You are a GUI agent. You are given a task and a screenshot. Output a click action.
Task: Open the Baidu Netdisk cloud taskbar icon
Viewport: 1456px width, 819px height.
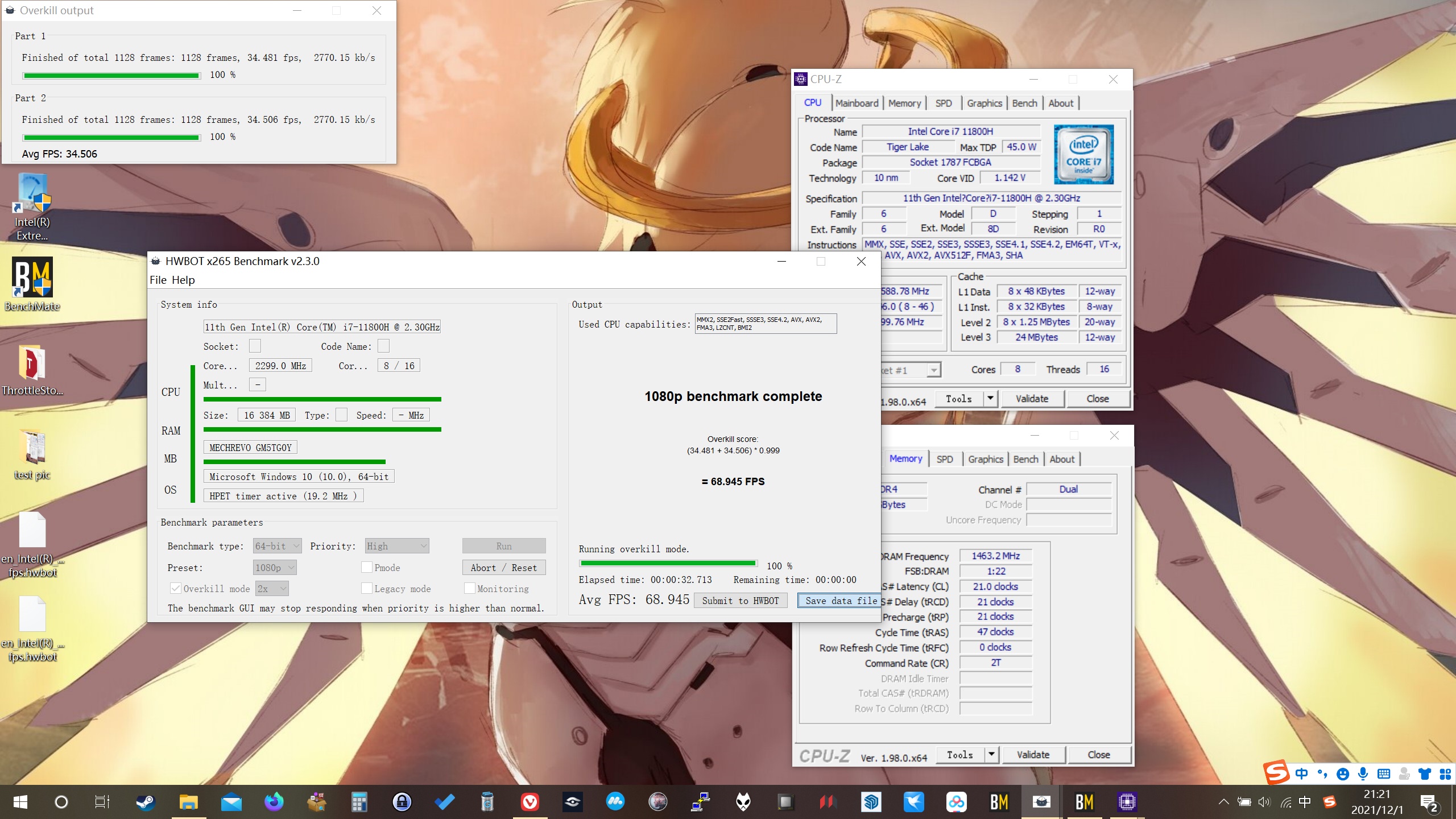(x=957, y=802)
